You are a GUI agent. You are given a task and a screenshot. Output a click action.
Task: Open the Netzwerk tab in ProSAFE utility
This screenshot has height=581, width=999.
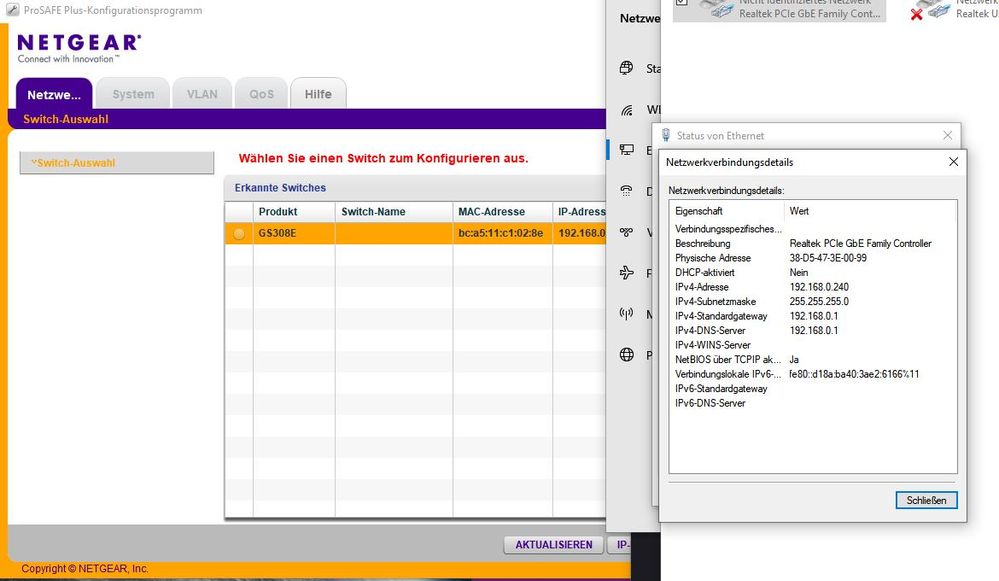54,94
